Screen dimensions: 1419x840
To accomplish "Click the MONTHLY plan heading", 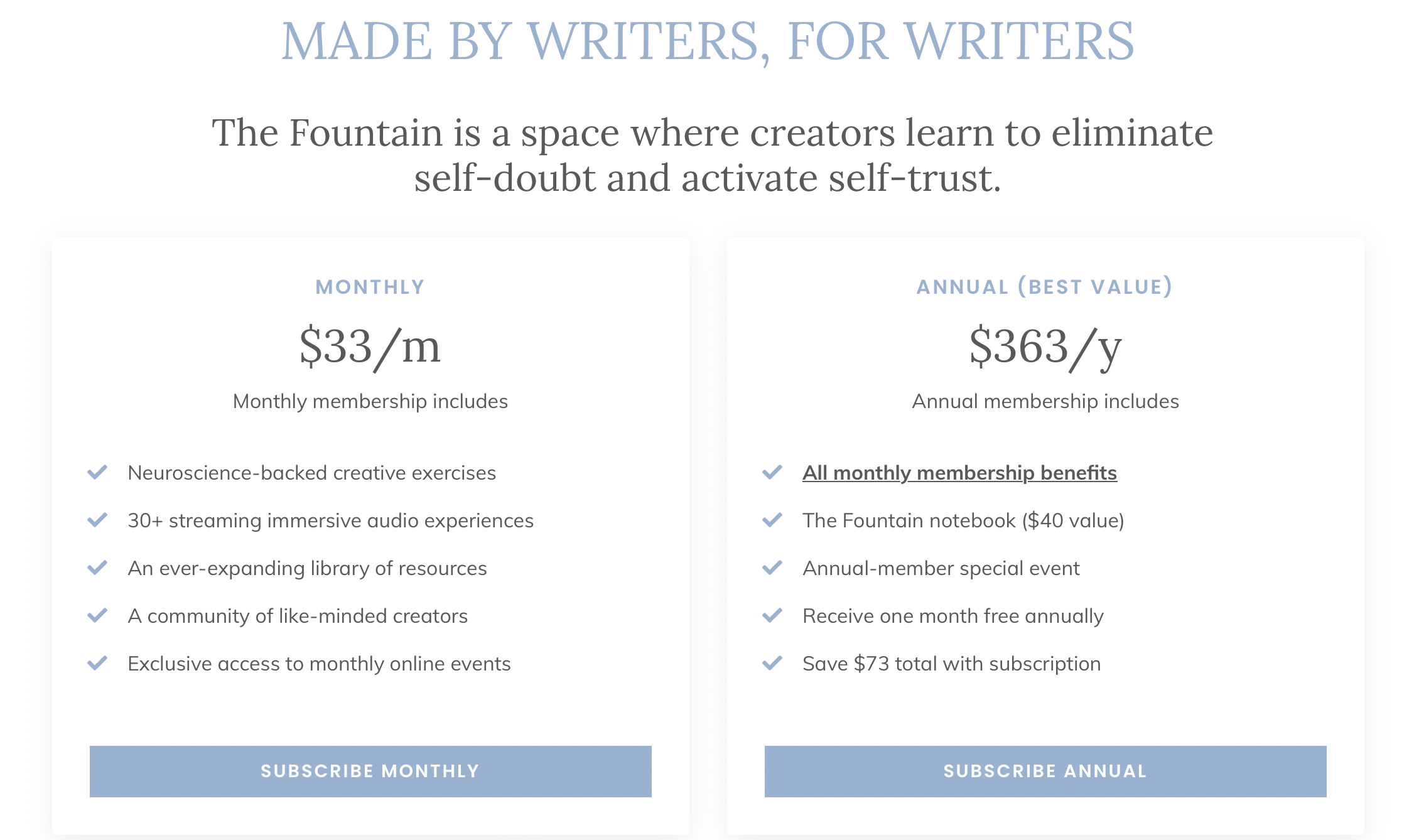I will [370, 287].
